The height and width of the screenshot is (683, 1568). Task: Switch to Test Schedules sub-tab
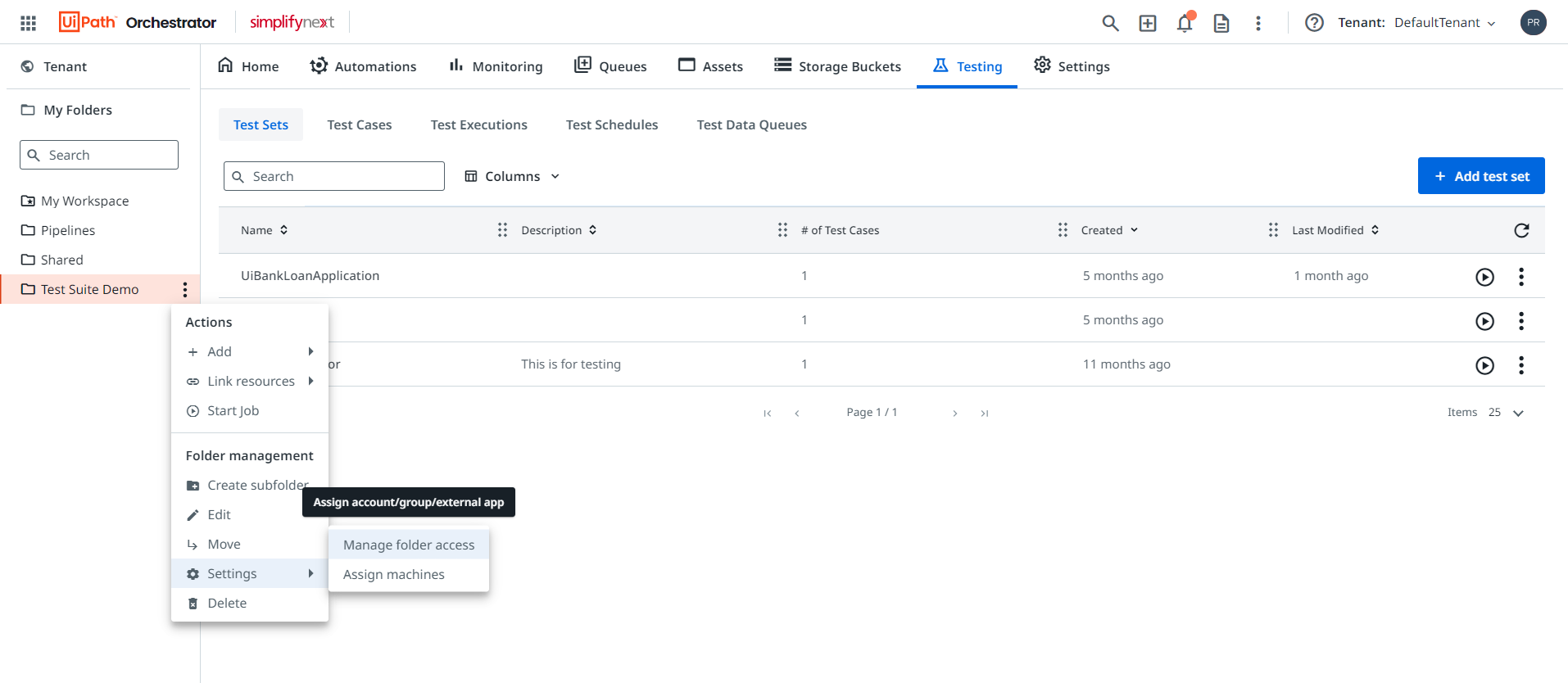point(612,124)
